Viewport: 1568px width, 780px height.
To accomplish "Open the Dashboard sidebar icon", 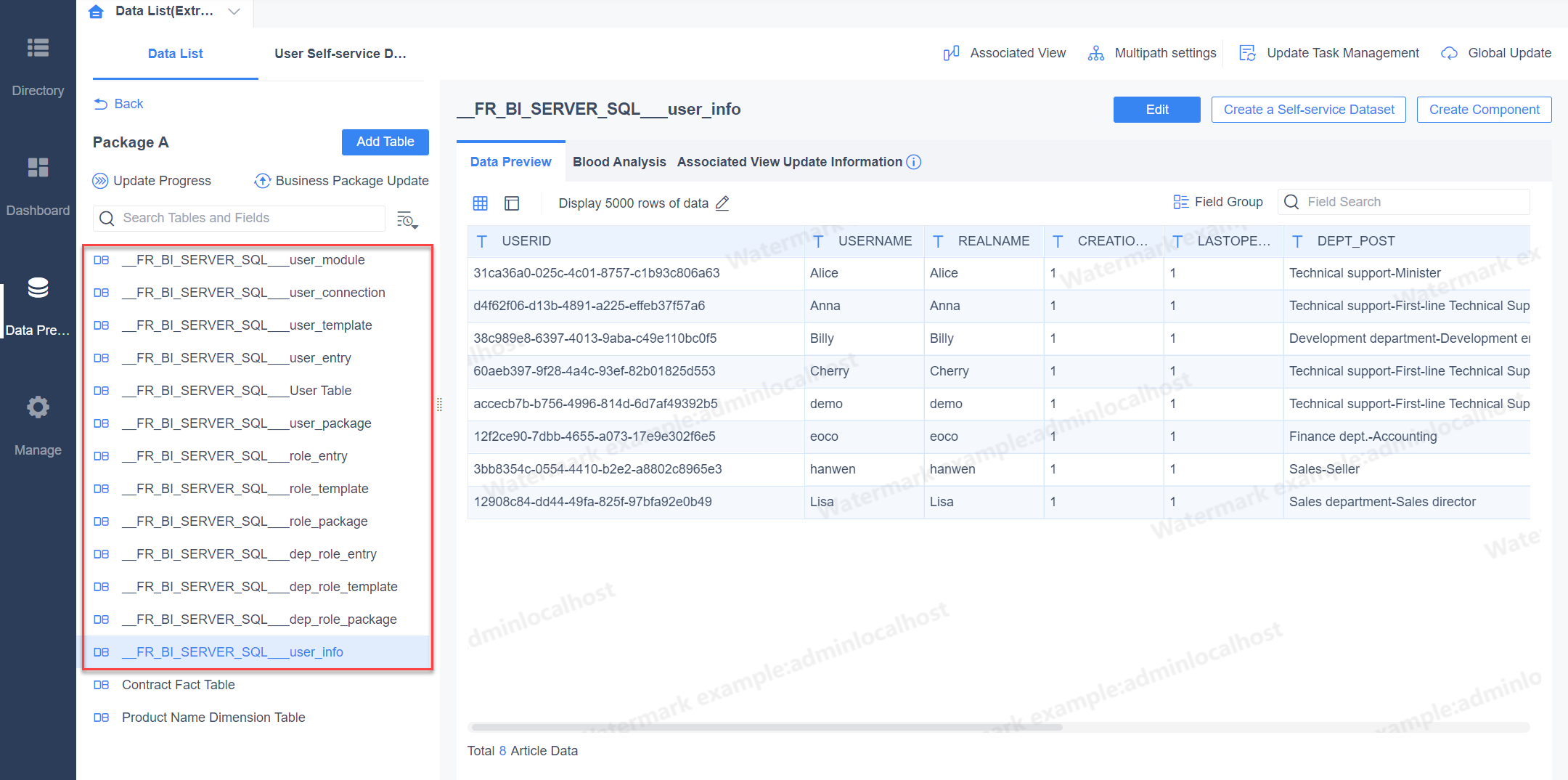I will click(38, 168).
